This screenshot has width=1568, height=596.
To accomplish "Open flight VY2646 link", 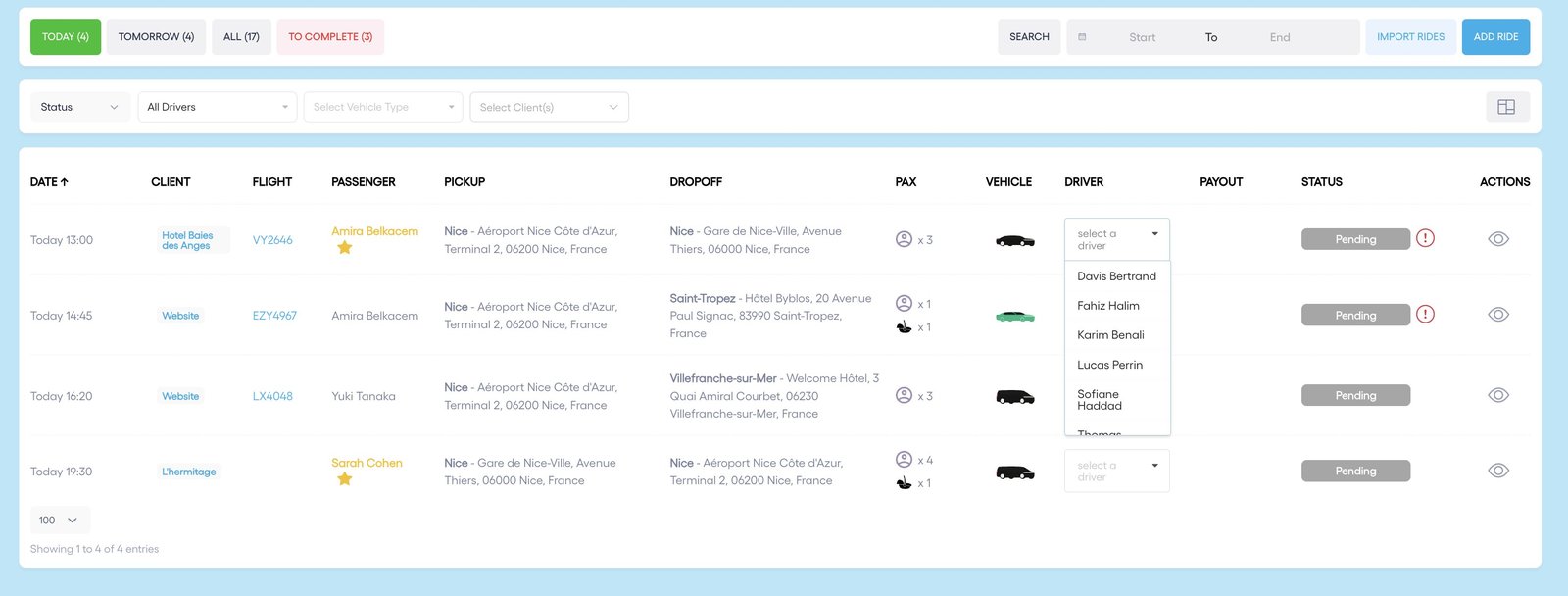I will [x=272, y=240].
